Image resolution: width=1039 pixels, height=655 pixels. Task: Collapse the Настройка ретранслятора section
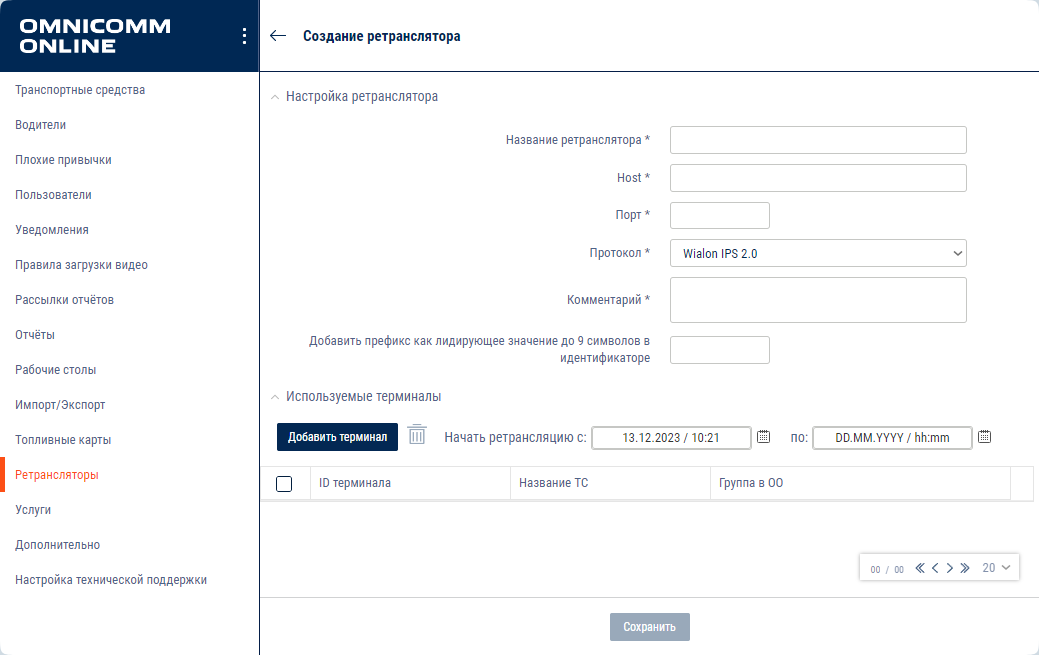click(275, 97)
